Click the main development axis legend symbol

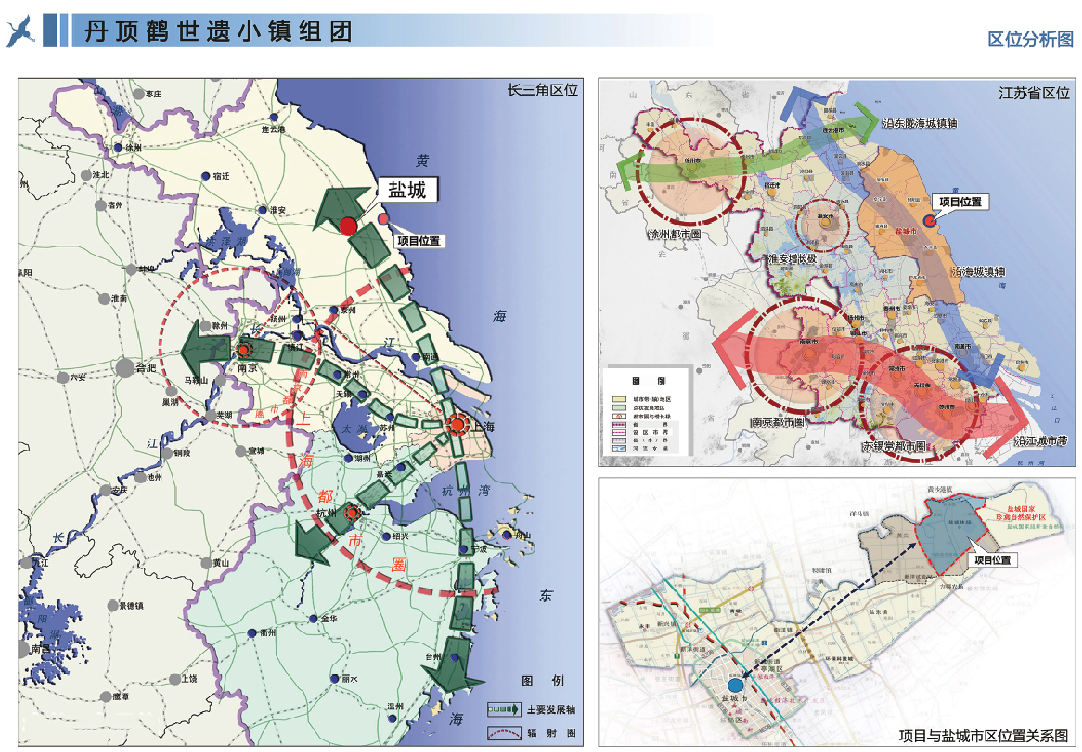(504, 710)
